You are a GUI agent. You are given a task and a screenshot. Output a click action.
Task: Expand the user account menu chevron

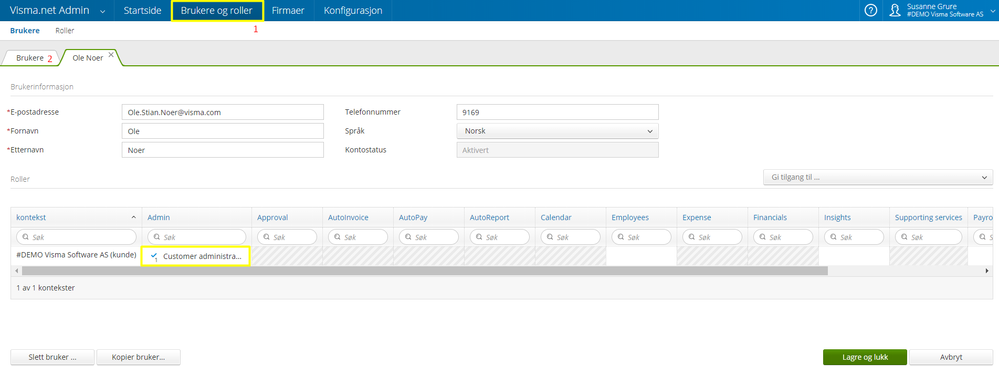click(x=992, y=11)
